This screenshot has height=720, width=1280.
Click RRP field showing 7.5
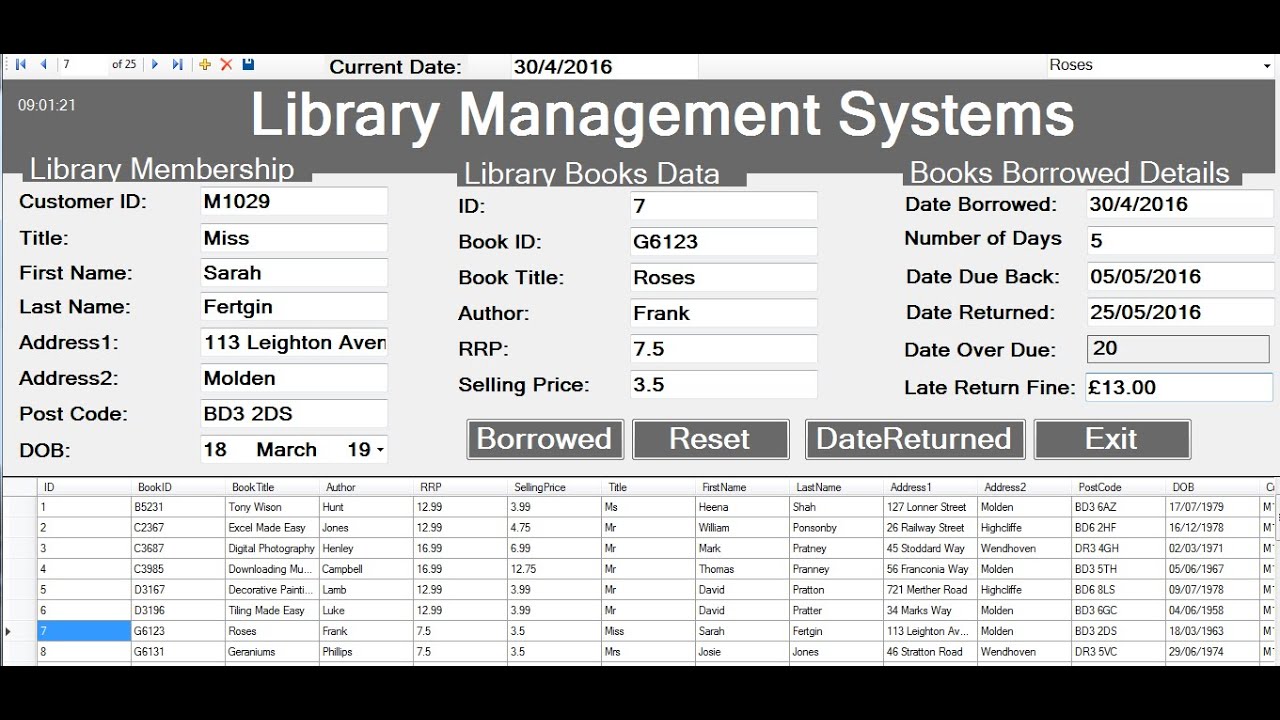point(724,349)
